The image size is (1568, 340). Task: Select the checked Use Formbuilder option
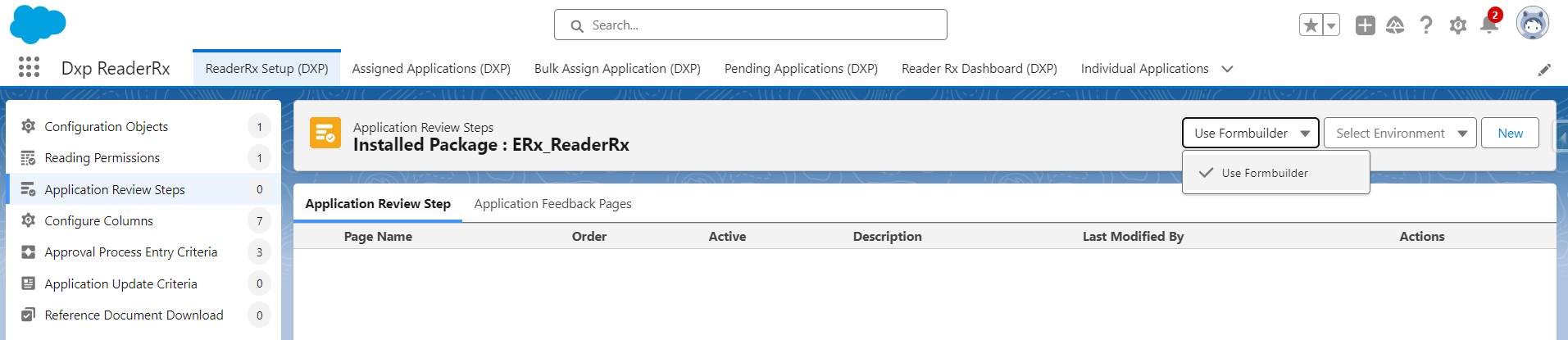click(1264, 173)
